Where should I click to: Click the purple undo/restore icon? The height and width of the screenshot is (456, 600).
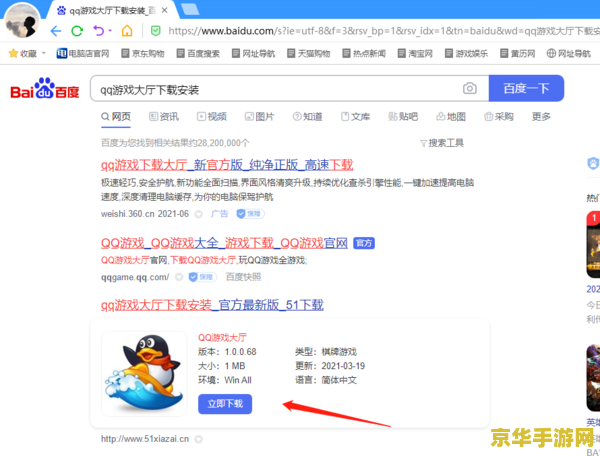pos(99,31)
